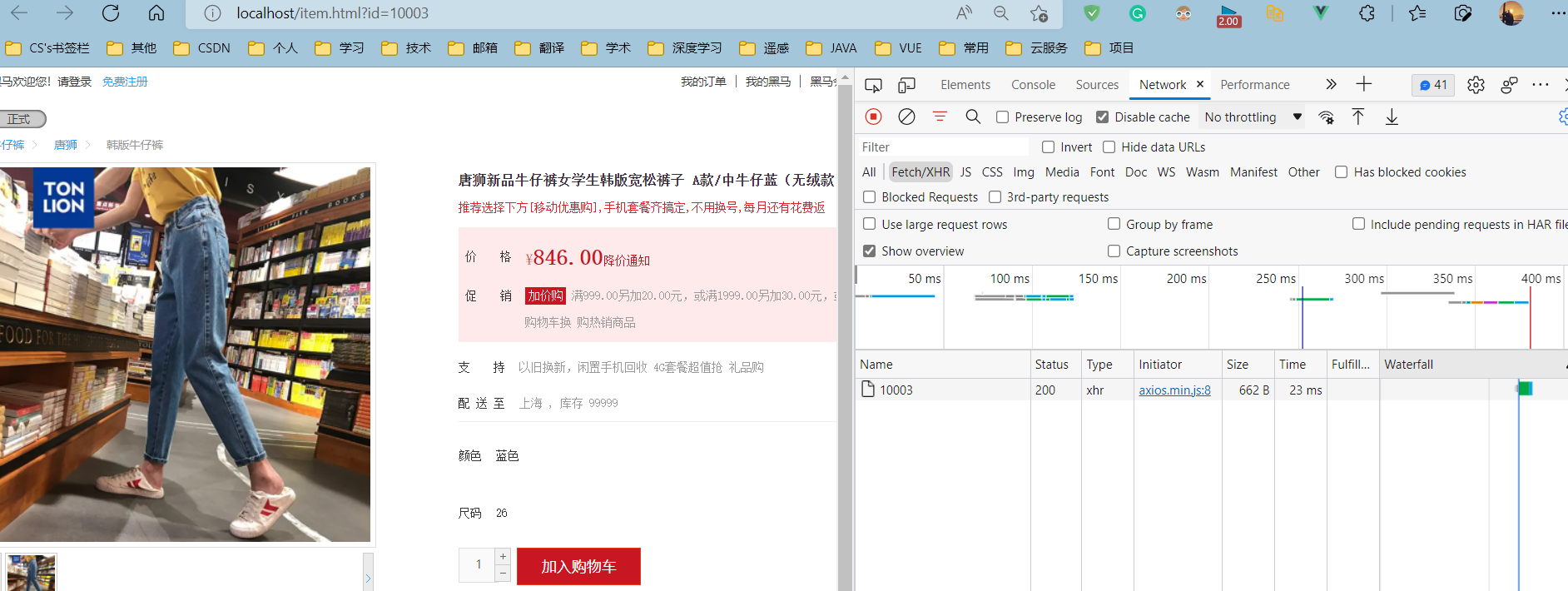Click the 免费注册 link
Image resolution: width=1568 pixels, height=591 pixels.
pos(125,82)
